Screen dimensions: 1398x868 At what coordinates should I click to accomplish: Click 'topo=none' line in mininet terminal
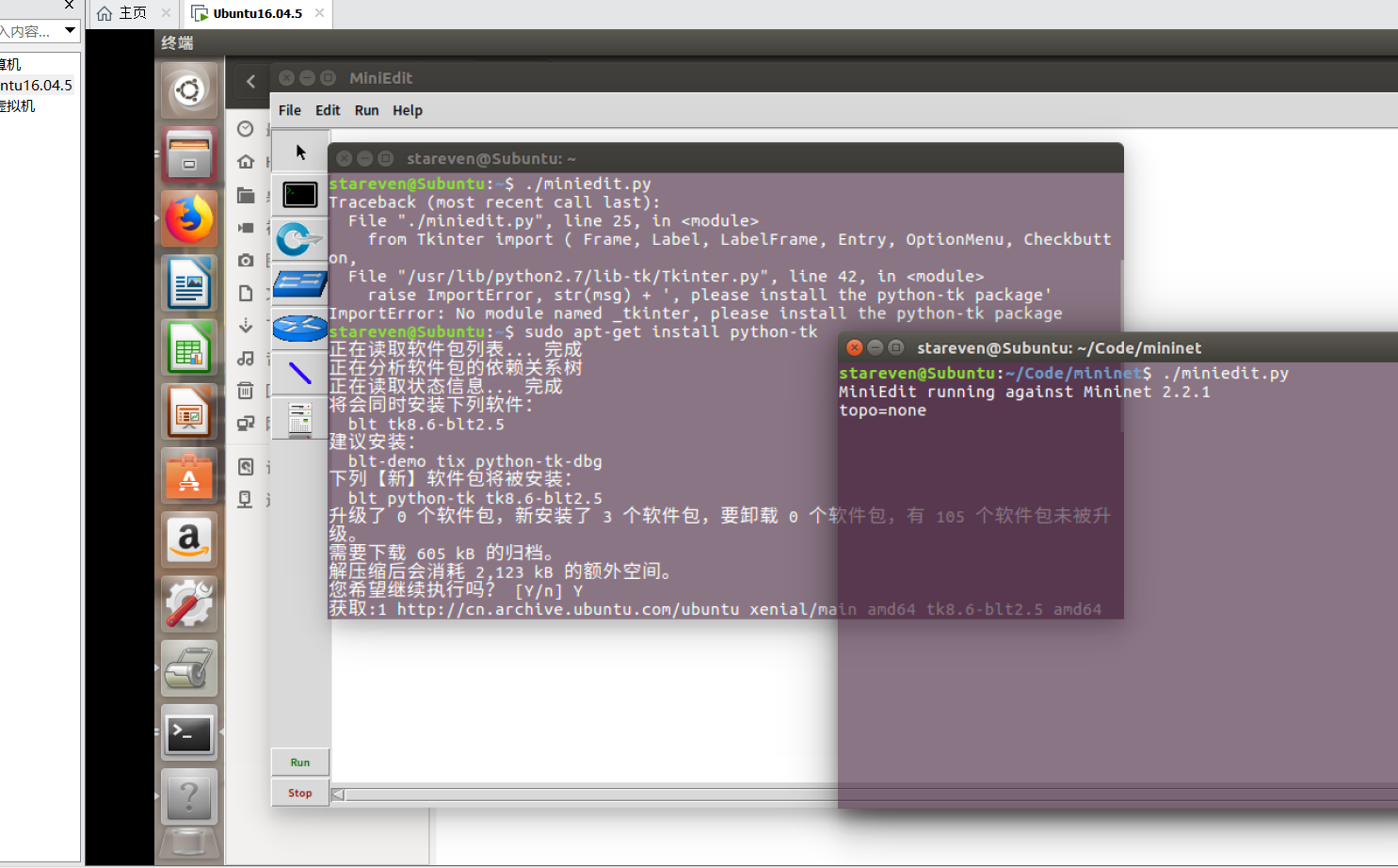(882, 410)
